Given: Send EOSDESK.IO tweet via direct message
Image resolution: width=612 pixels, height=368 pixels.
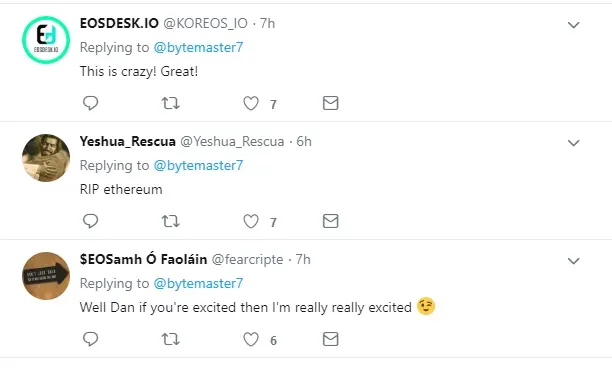Looking at the screenshot, I should coord(331,103).
